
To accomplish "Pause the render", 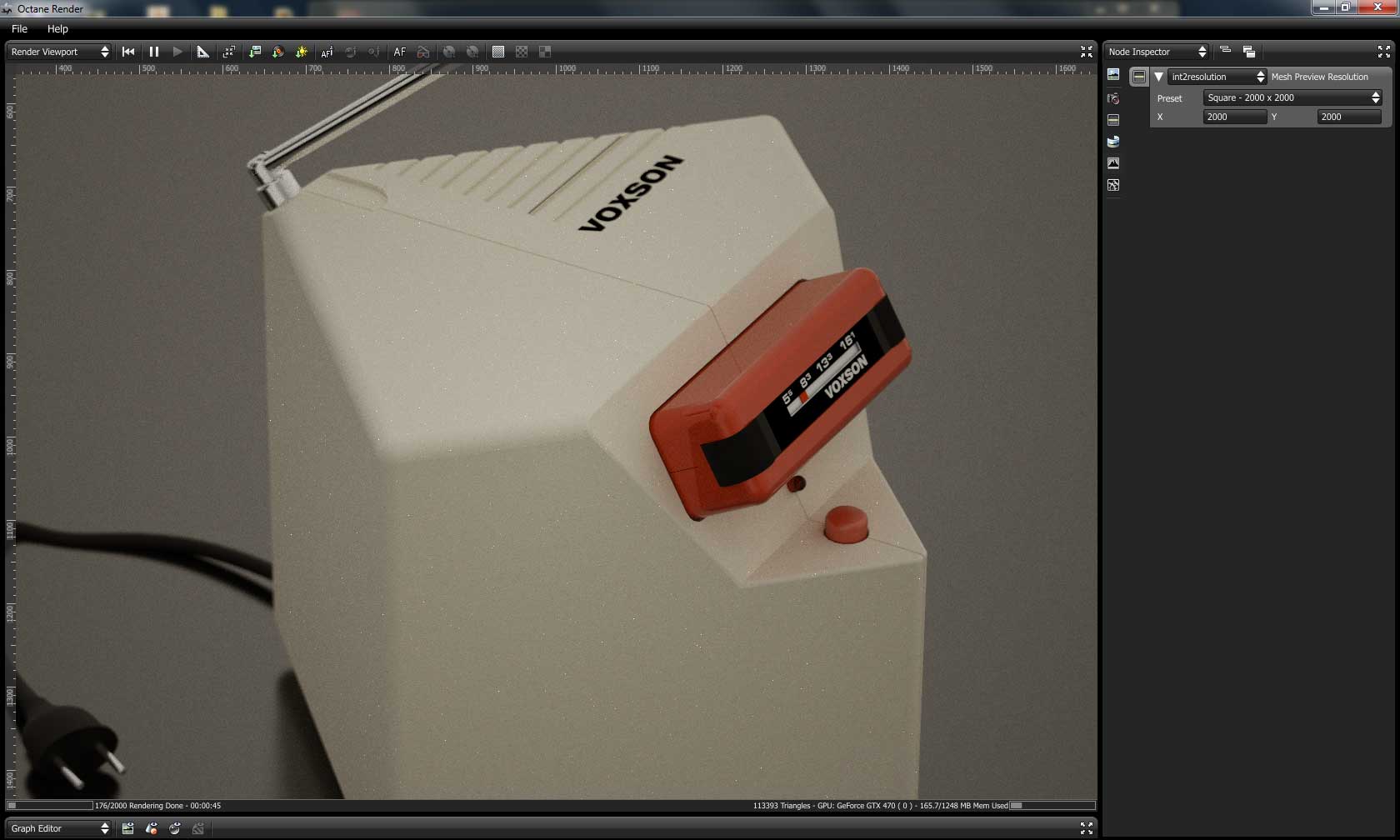I will tap(154, 52).
